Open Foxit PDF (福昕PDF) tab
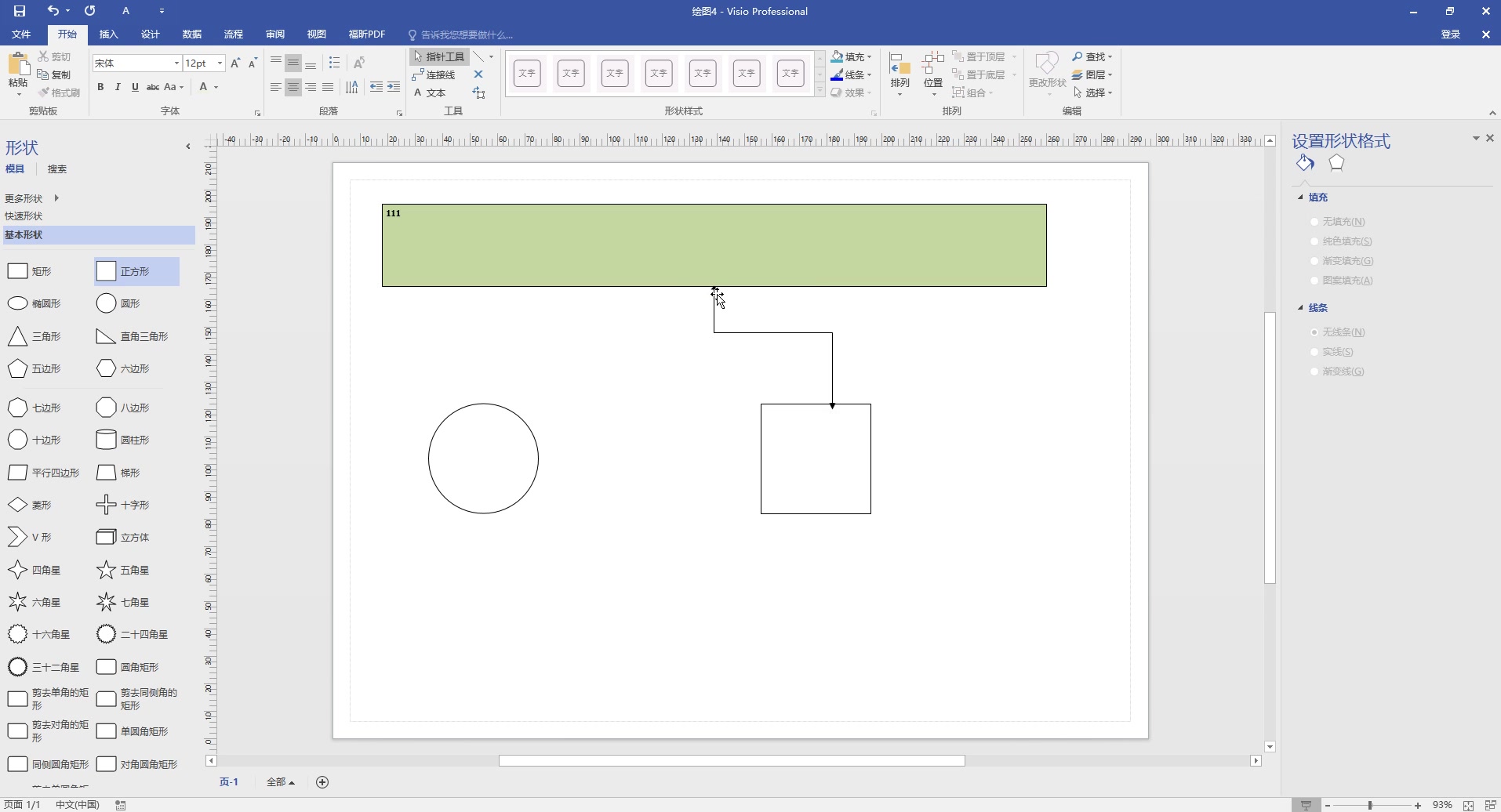This screenshot has width=1501, height=812. point(367,34)
